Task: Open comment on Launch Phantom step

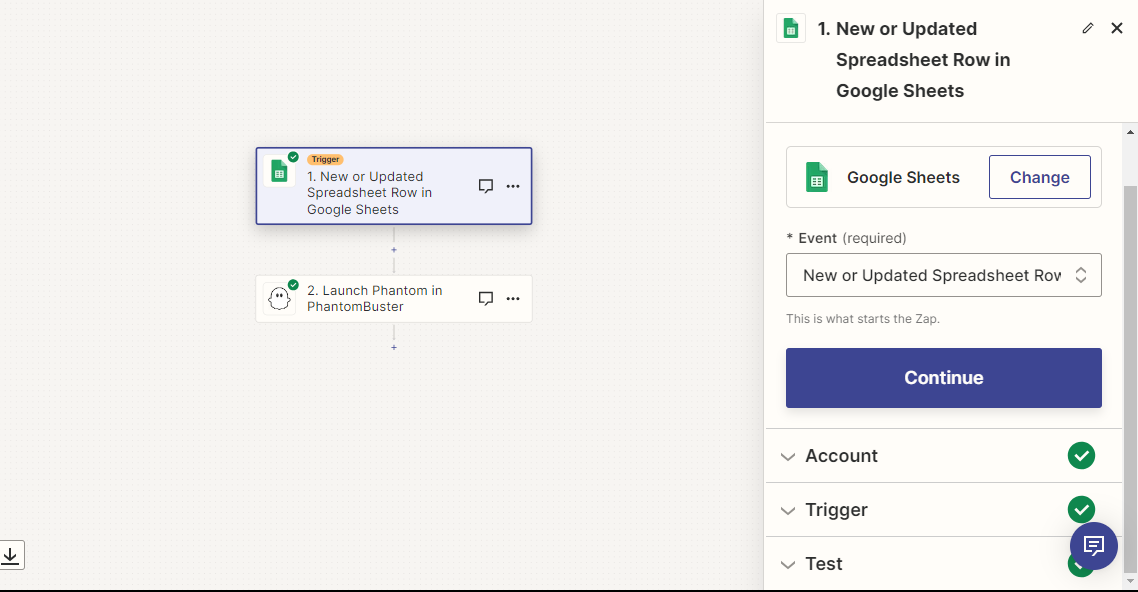Action: [486, 298]
